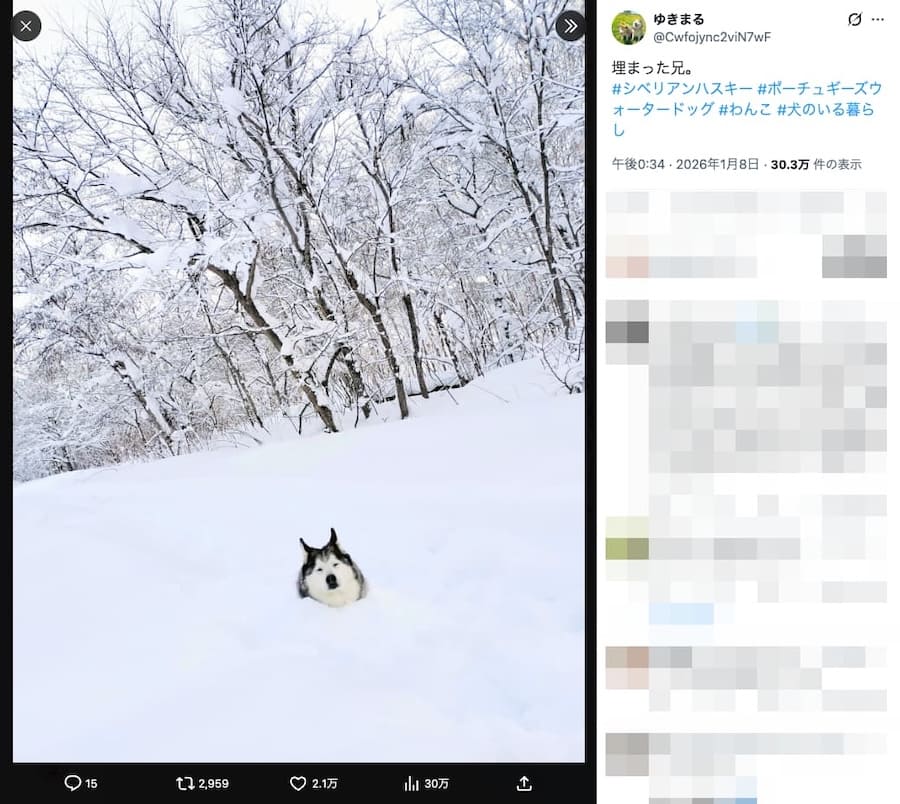This screenshot has height=804, width=900.
Task: Click the 30.3万 件の表示 view count
Action: pyautogui.click(x=816, y=165)
